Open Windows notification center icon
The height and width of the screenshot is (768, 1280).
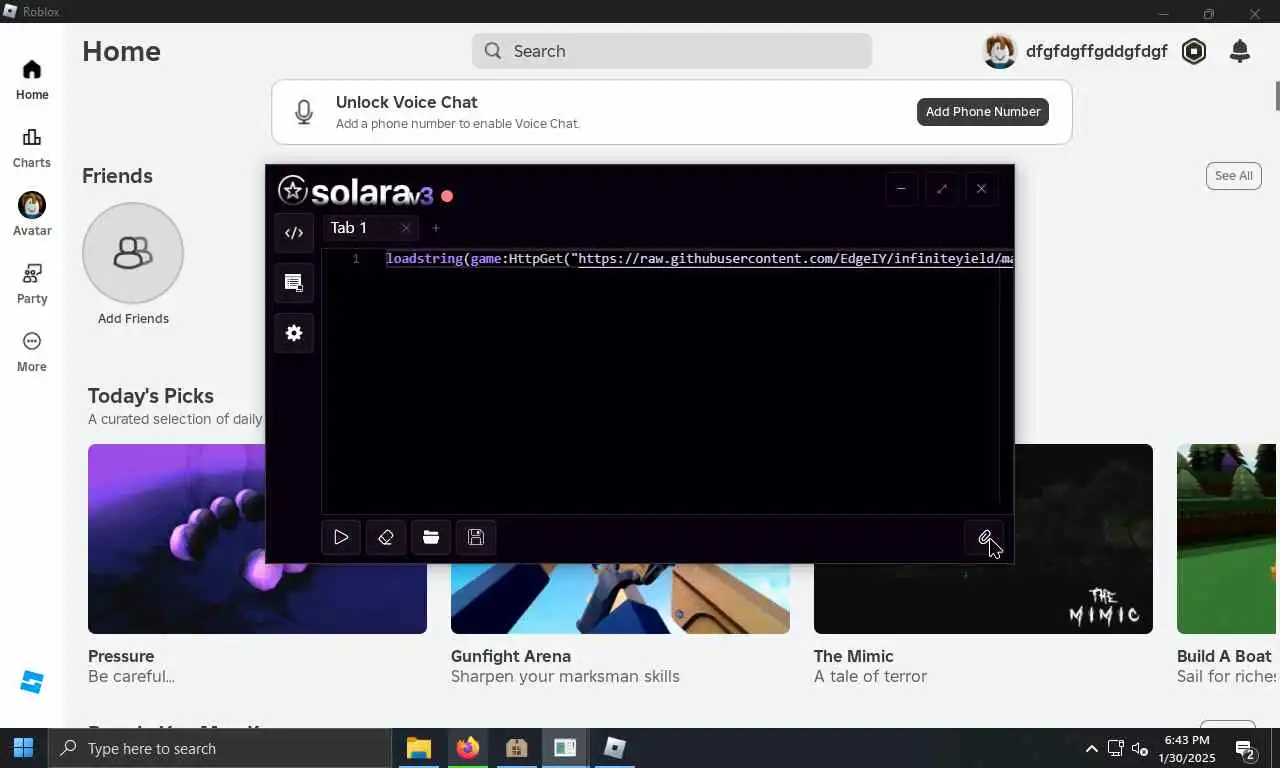click(x=1246, y=749)
